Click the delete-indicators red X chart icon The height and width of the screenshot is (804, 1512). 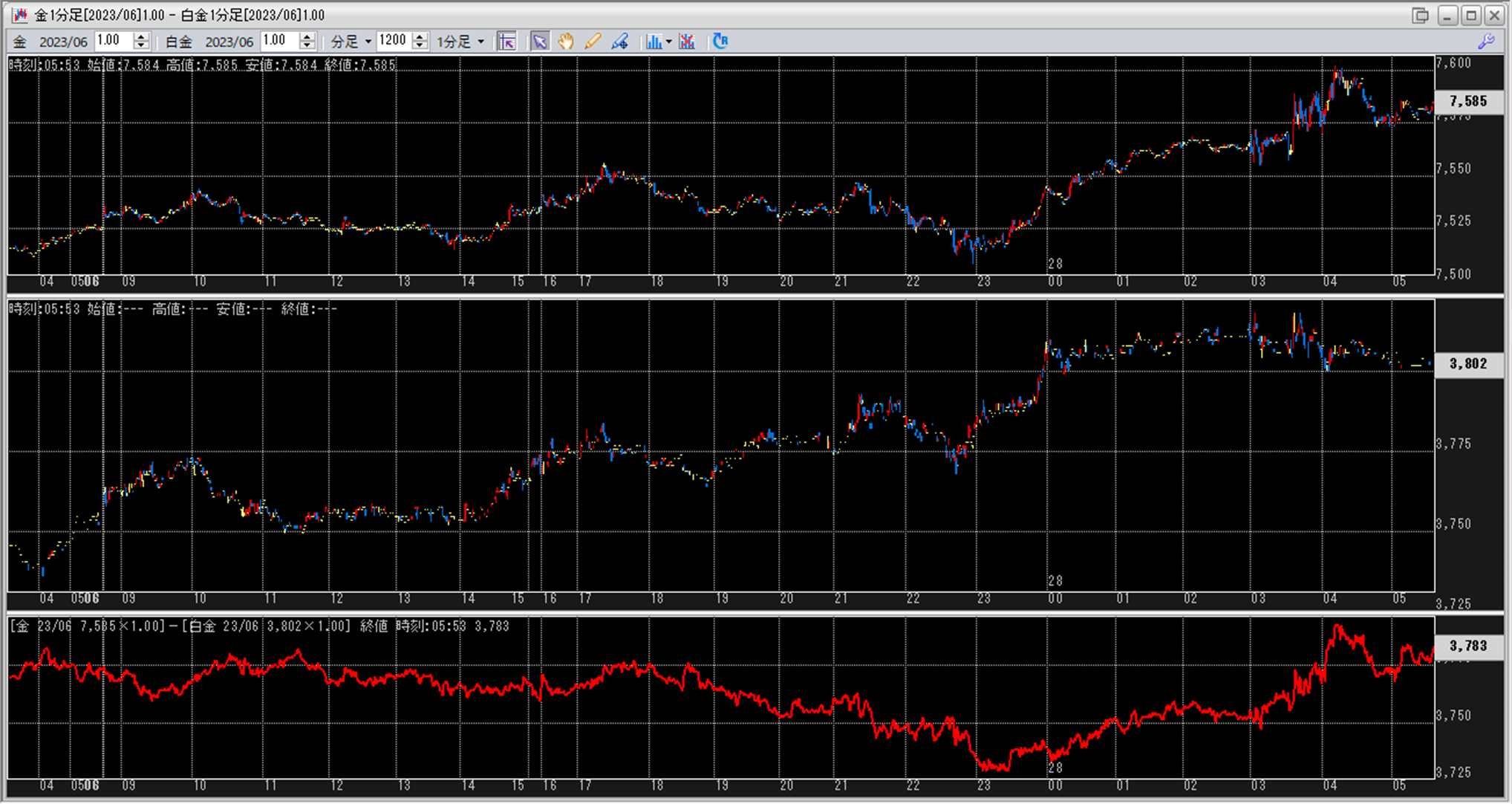point(687,42)
